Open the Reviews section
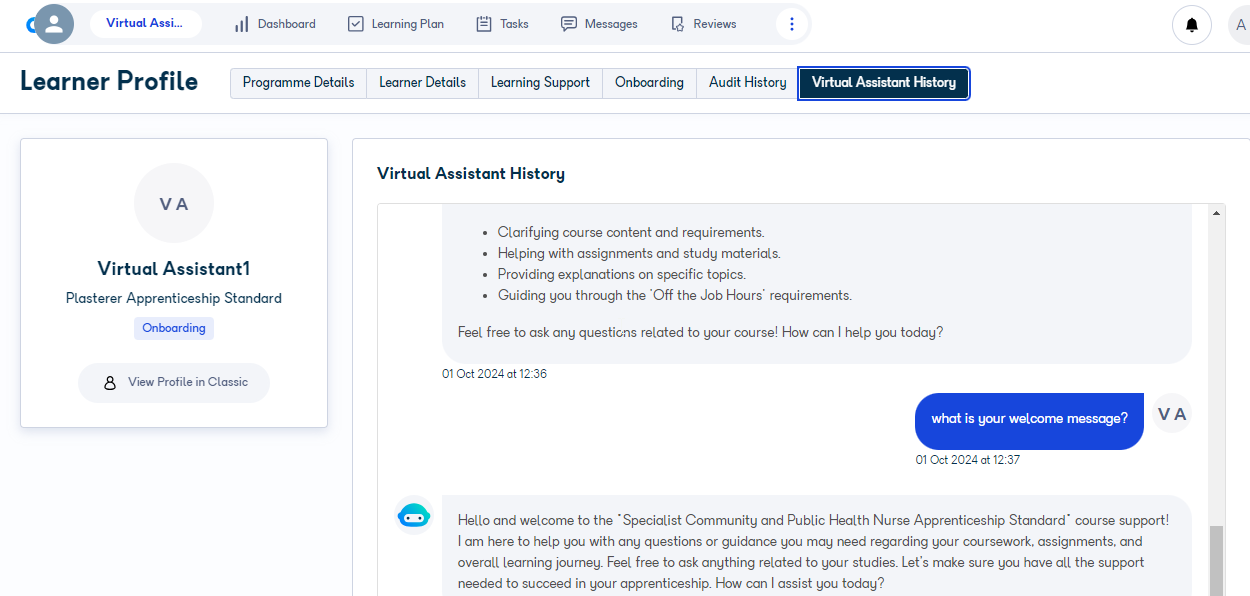 (703, 24)
